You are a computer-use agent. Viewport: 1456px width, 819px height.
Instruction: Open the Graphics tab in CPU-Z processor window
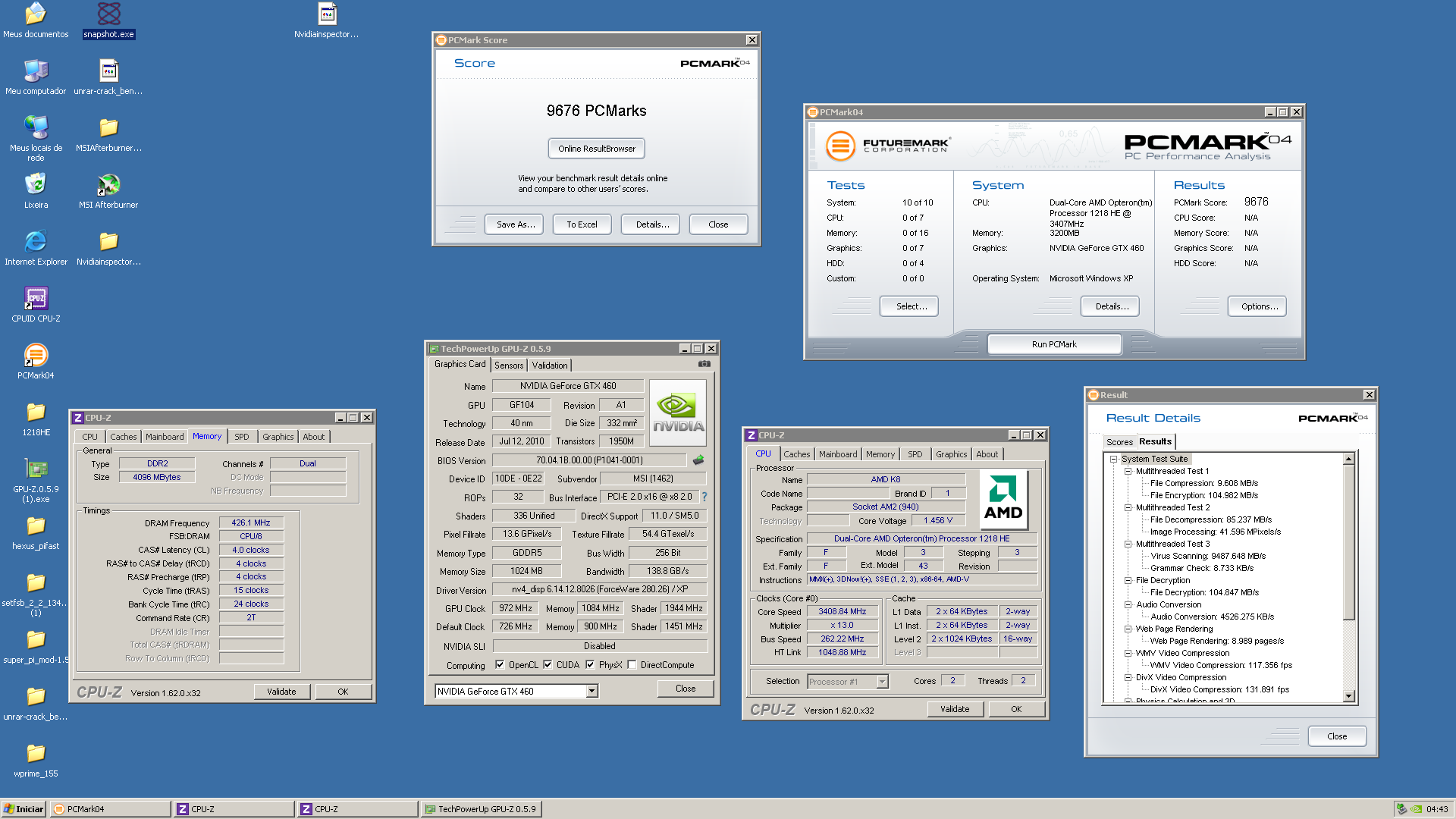coord(951,454)
